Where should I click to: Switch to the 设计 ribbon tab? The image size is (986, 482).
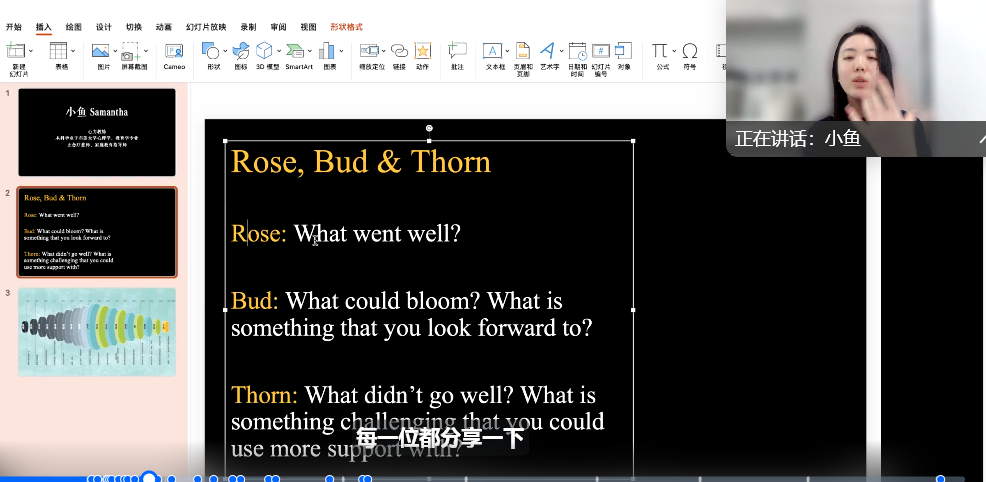coord(104,27)
